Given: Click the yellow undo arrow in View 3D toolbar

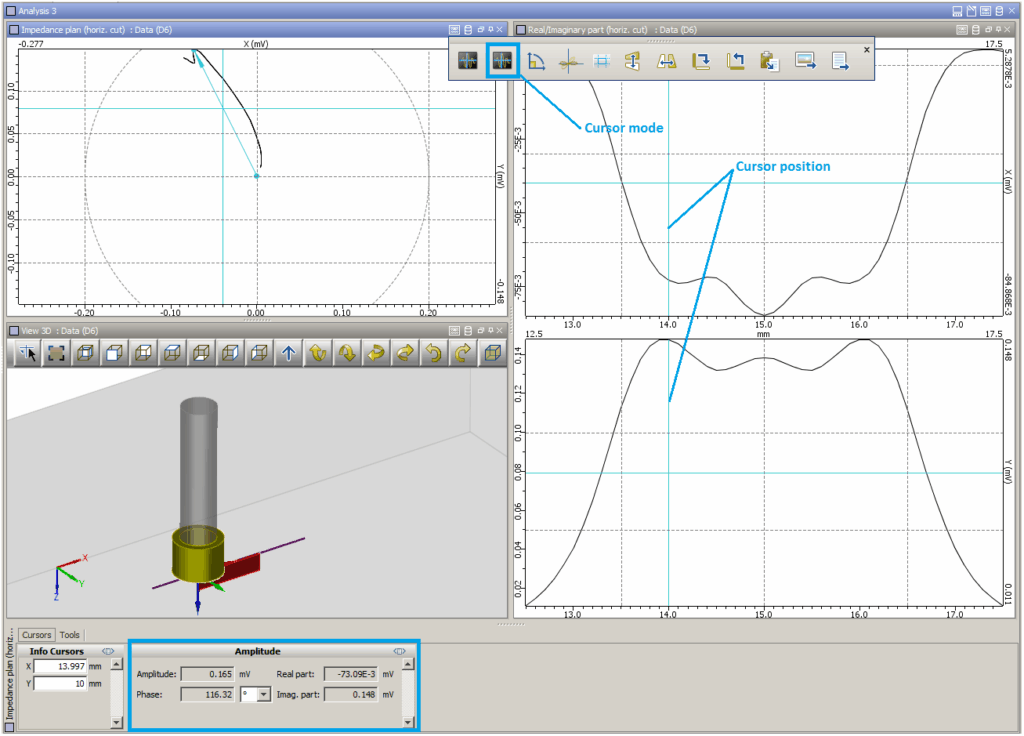Looking at the screenshot, I should point(431,353).
